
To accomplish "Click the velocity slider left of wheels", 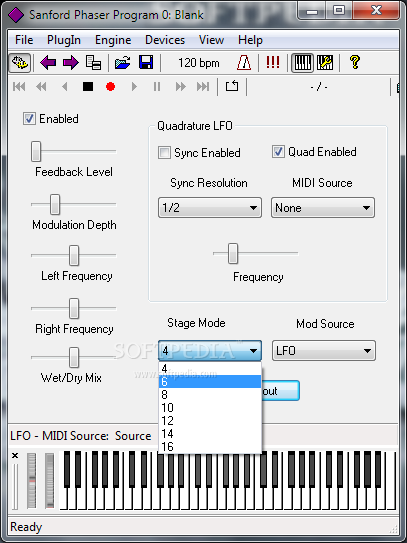I will tap(15, 487).
